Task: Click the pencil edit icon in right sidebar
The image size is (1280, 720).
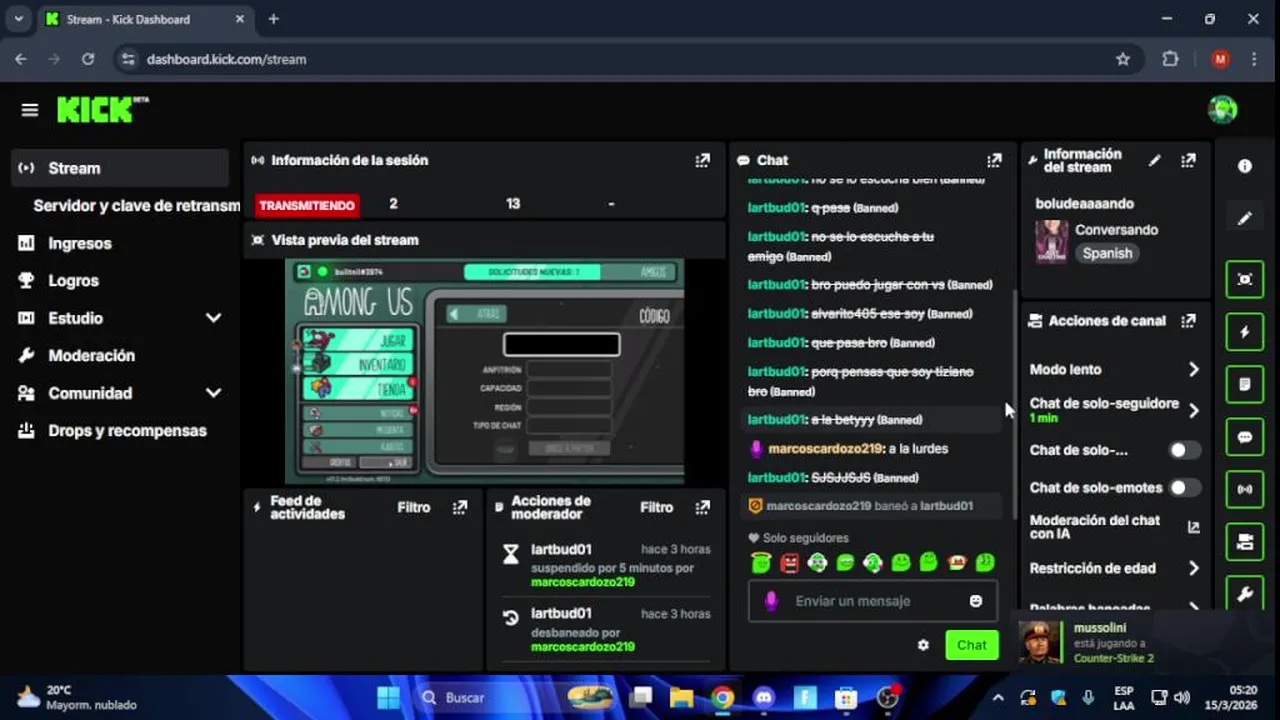Action: (x=1245, y=218)
